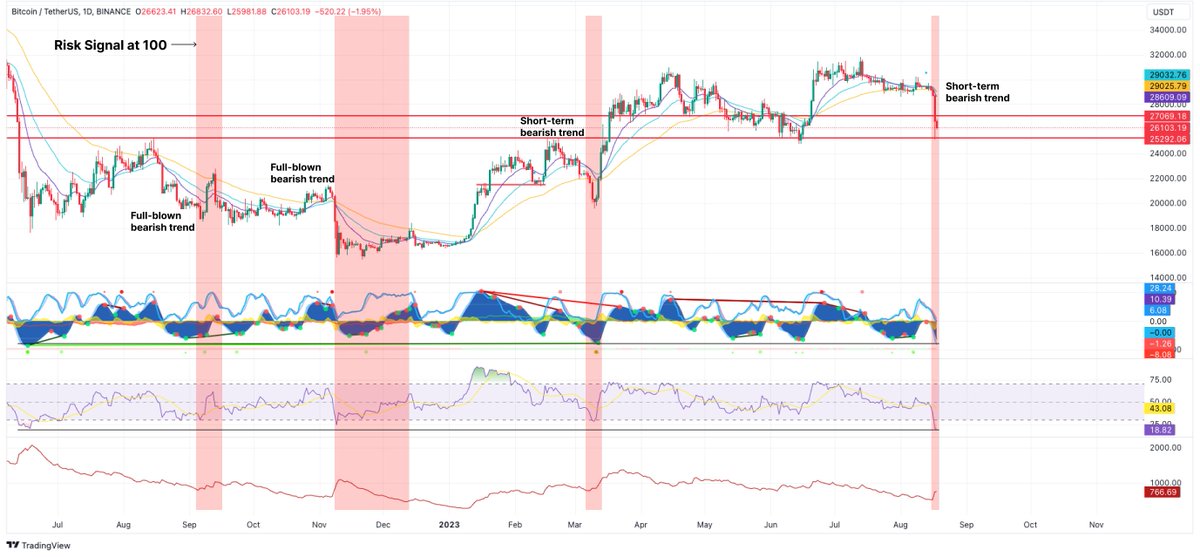Select the red 27069.18 horizontal line label

pos(1162,117)
